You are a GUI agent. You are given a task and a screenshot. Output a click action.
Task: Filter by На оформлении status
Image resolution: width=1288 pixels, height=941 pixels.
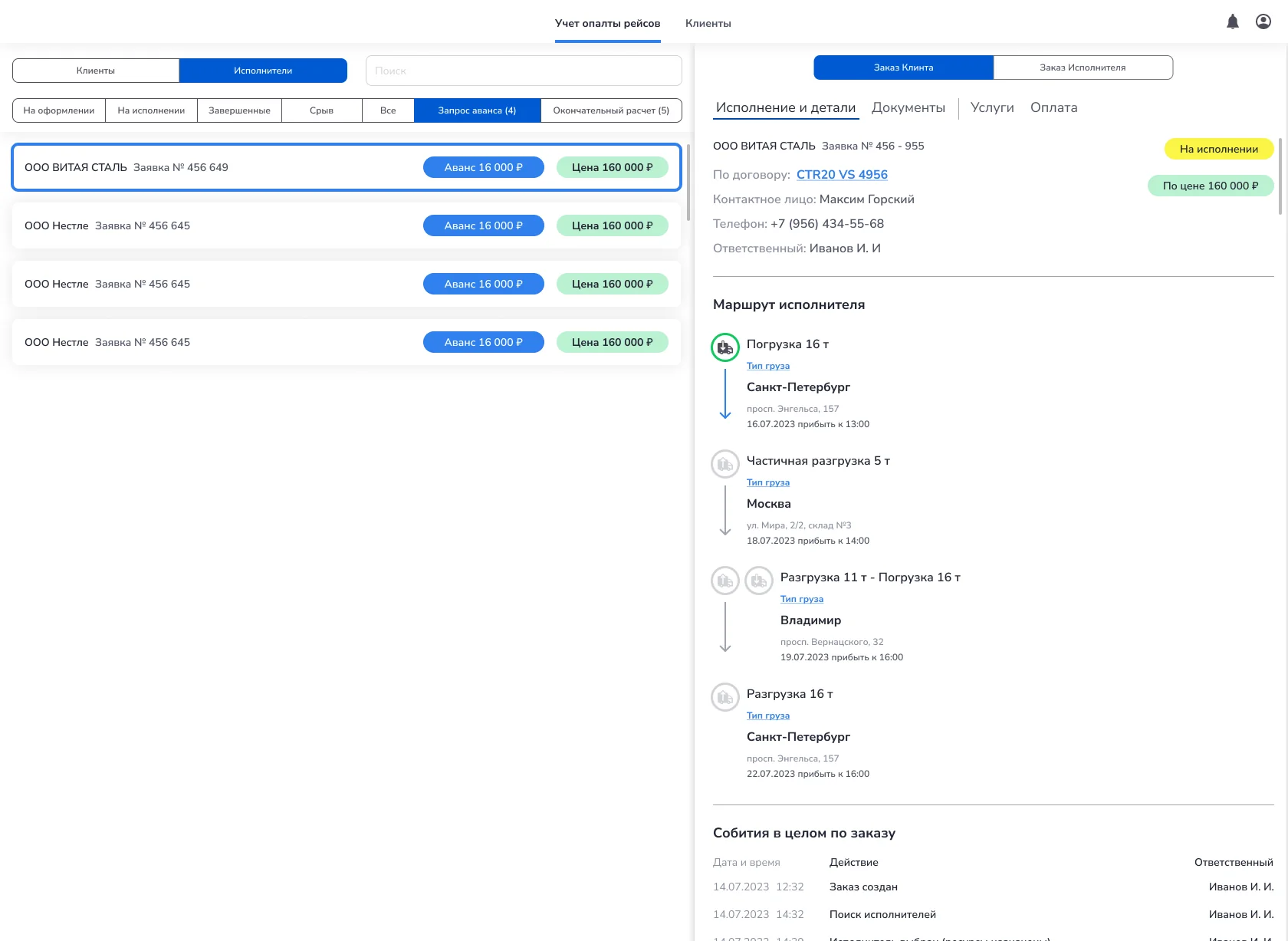pyautogui.click(x=59, y=110)
